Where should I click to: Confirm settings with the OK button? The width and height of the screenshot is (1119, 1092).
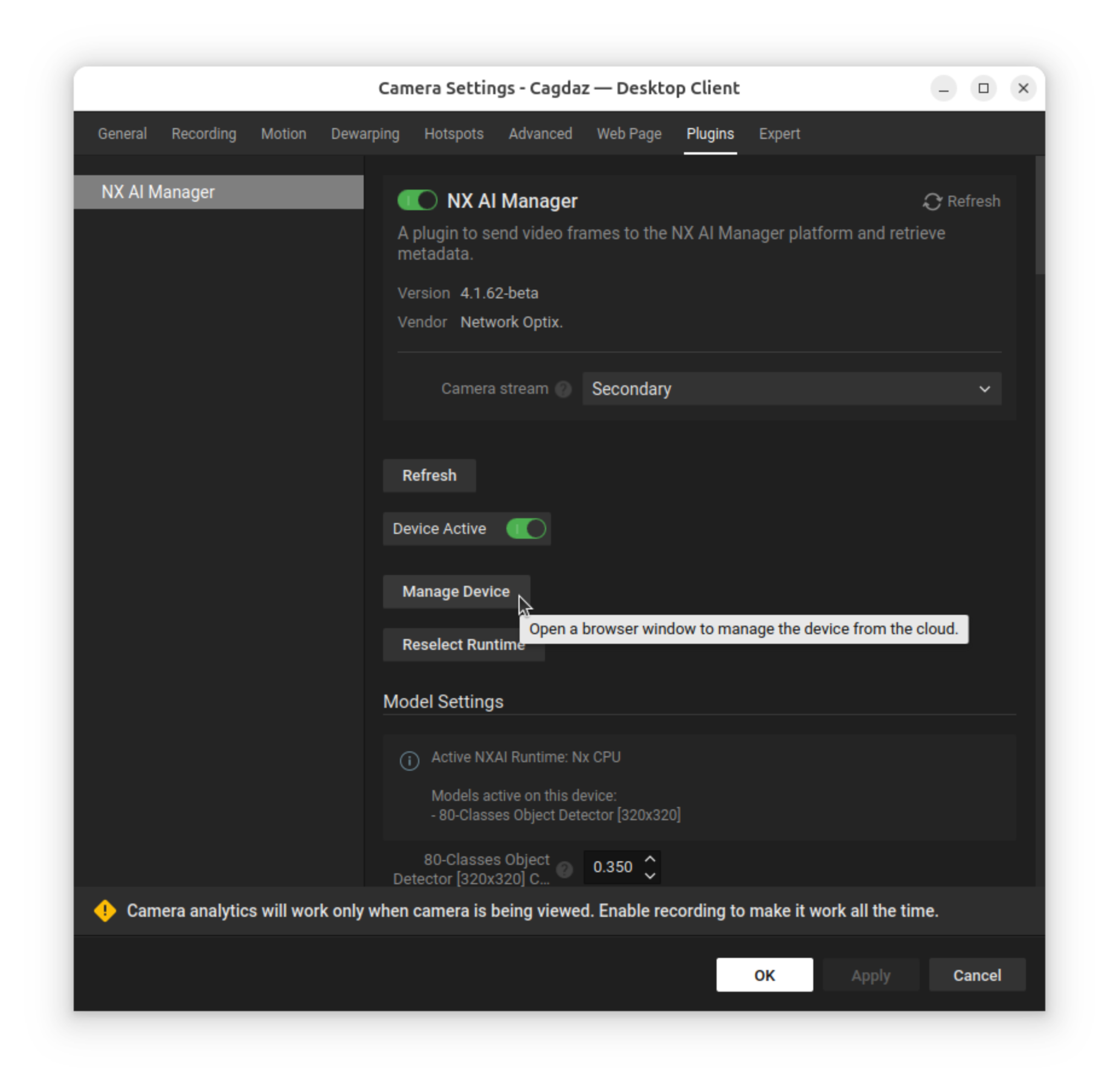click(x=764, y=975)
